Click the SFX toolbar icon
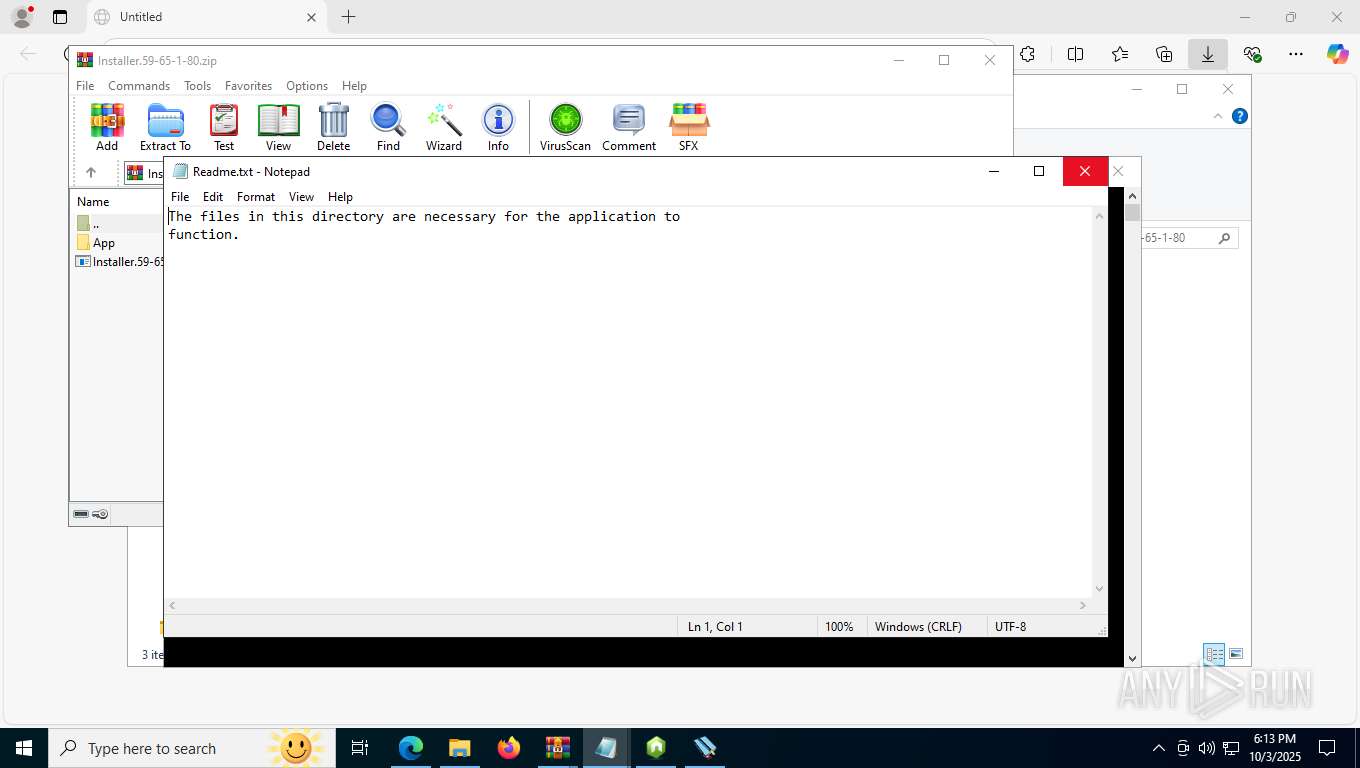Screen dimensions: 1360x768 688,127
